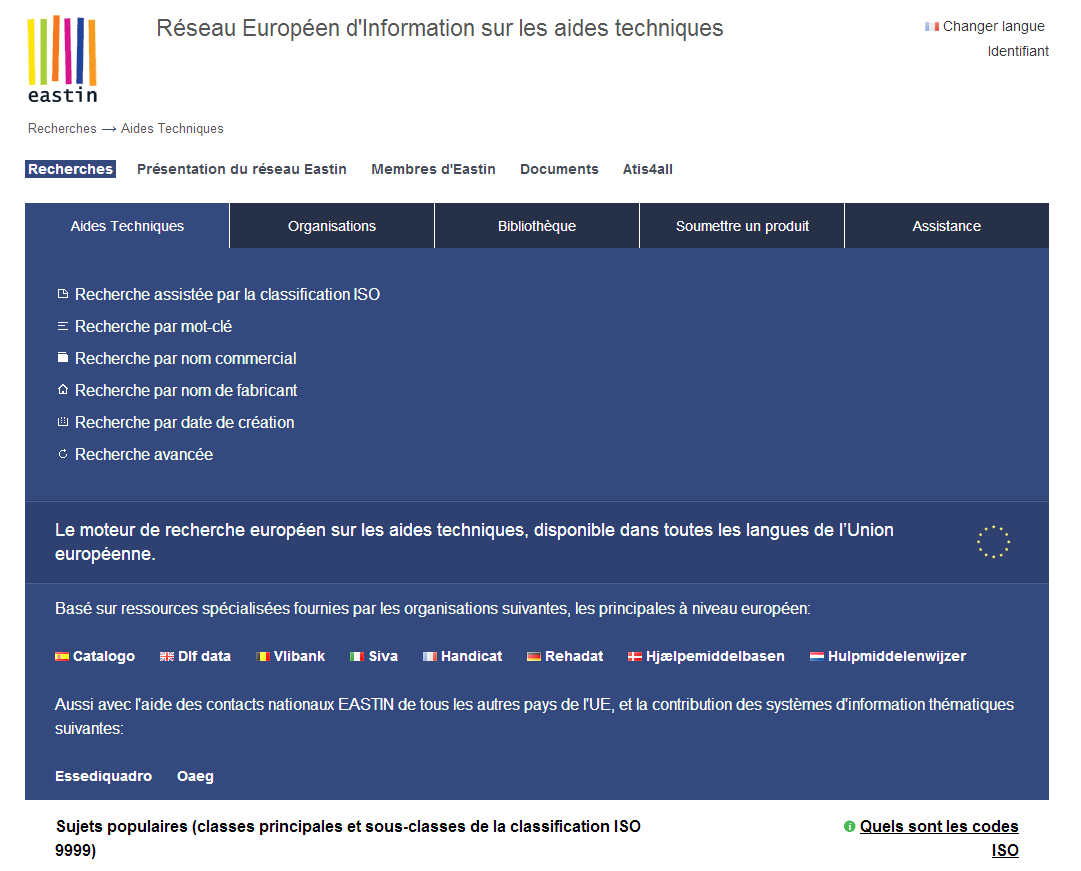Click the green info icon near ISO codes
The width and height of the screenshot is (1081, 871).
849,827
